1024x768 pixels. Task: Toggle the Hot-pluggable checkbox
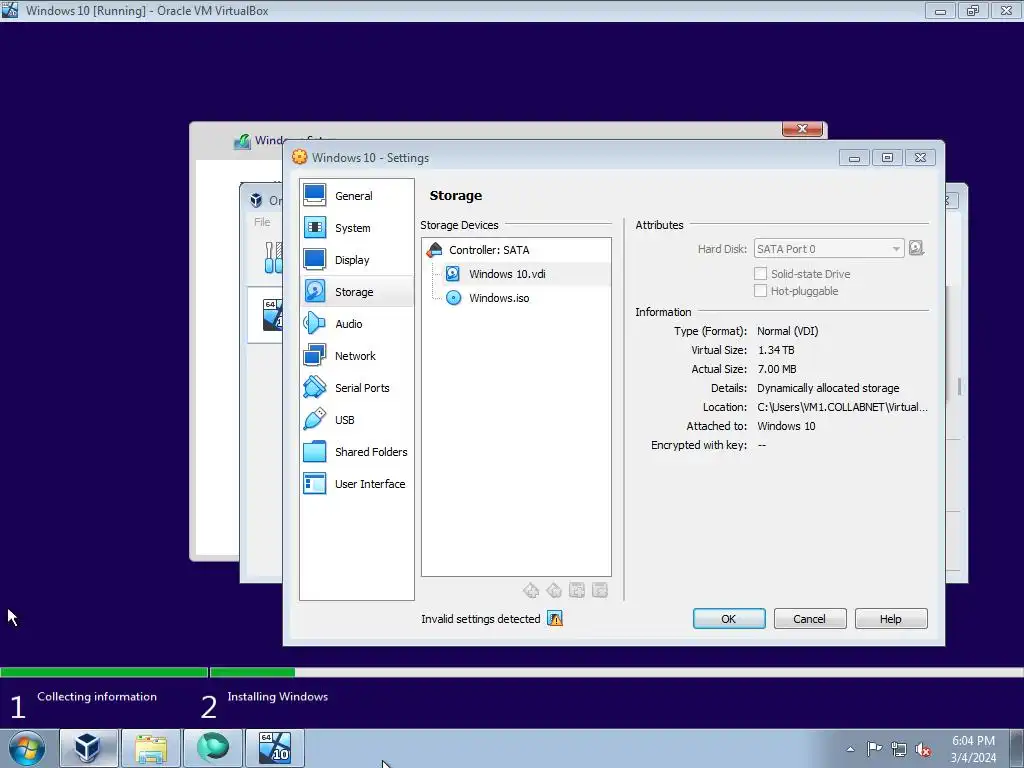[760, 291]
